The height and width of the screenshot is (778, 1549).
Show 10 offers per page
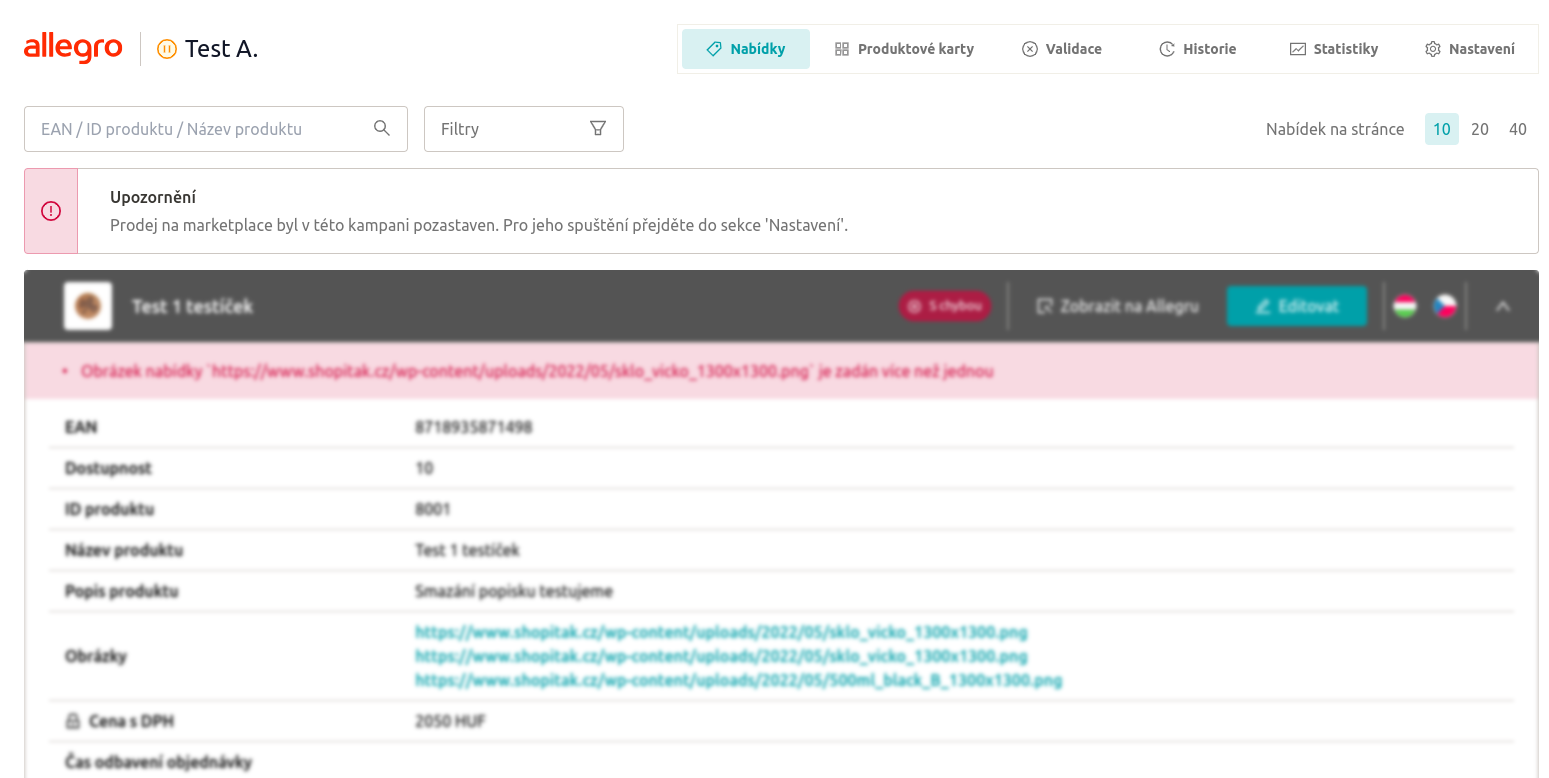[x=1441, y=129]
